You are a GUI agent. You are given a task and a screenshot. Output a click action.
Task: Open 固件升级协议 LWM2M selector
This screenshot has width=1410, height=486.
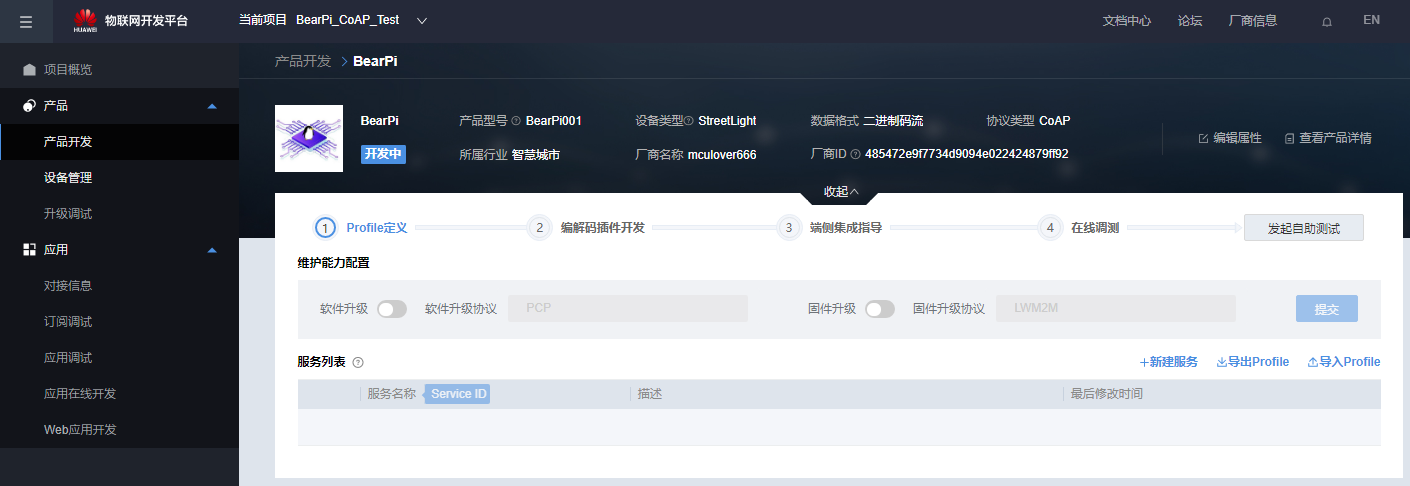1116,309
